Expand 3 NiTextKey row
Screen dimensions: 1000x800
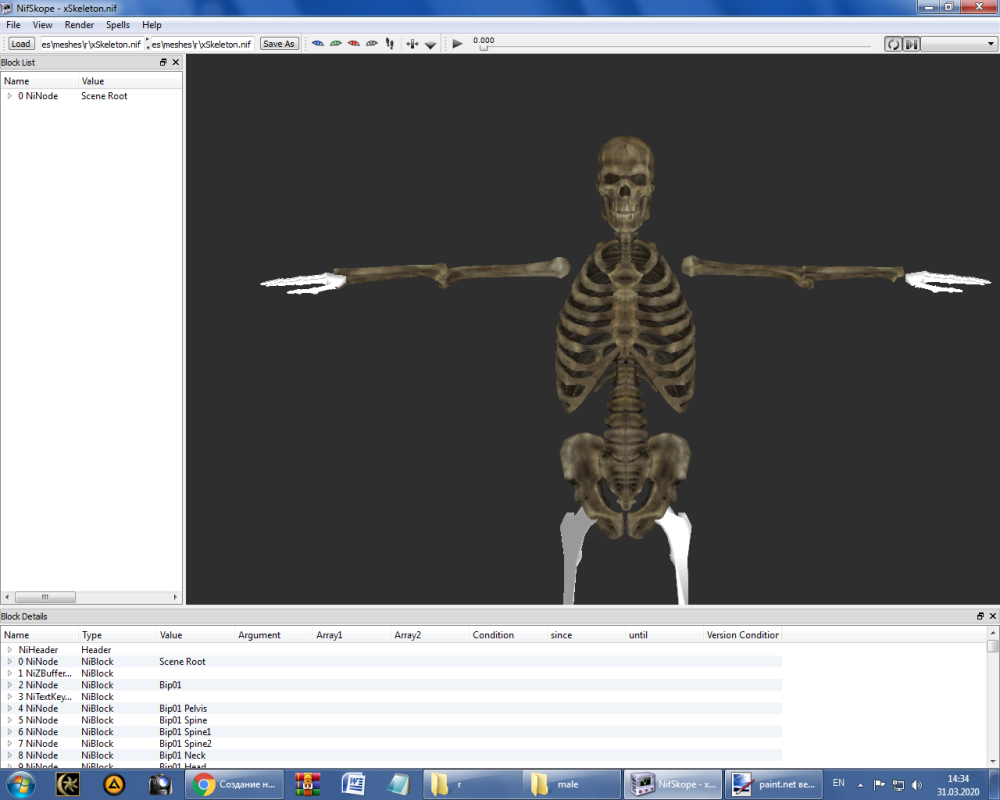click(x=10, y=697)
